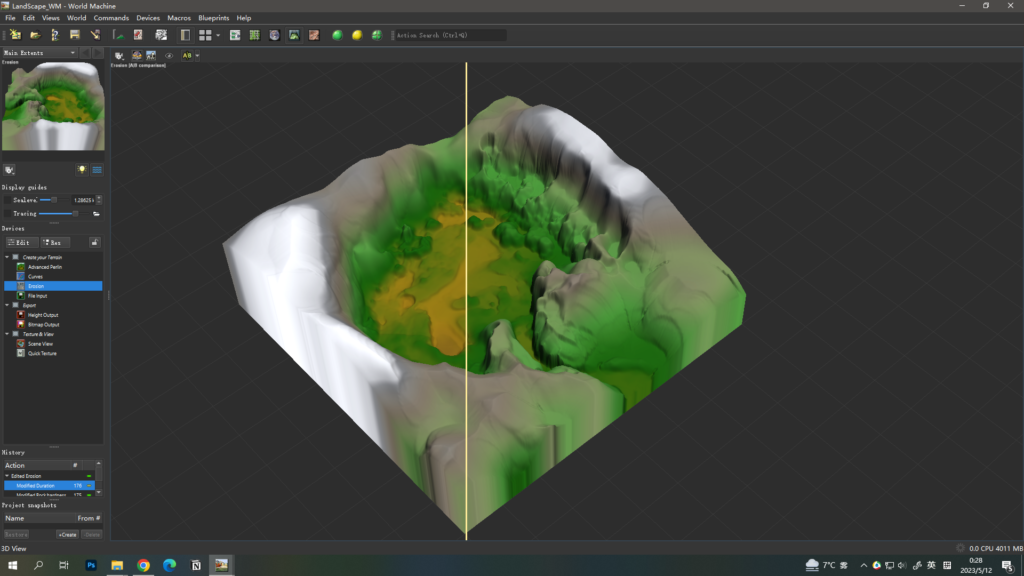This screenshot has height=576, width=1024.
Task: Click Restore under Project snapshots
Action: (x=17, y=535)
